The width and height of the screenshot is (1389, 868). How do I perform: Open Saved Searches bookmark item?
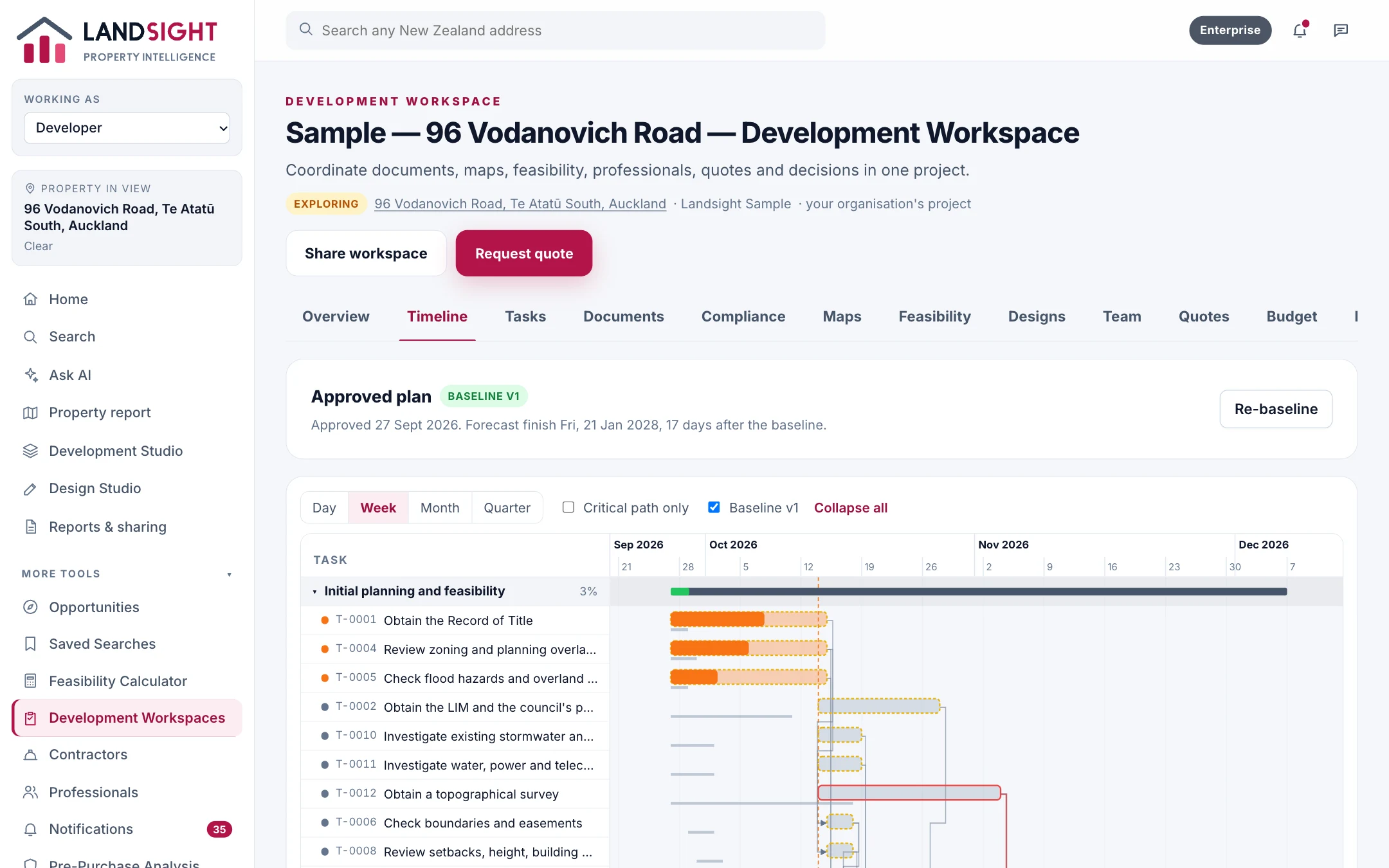pyautogui.click(x=127, y=644)
